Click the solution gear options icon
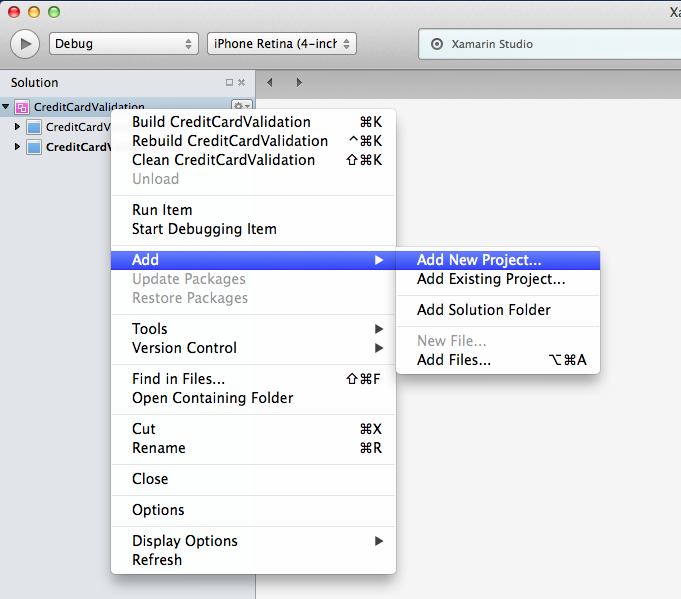 pyautogui.click(x=240, y=107)
